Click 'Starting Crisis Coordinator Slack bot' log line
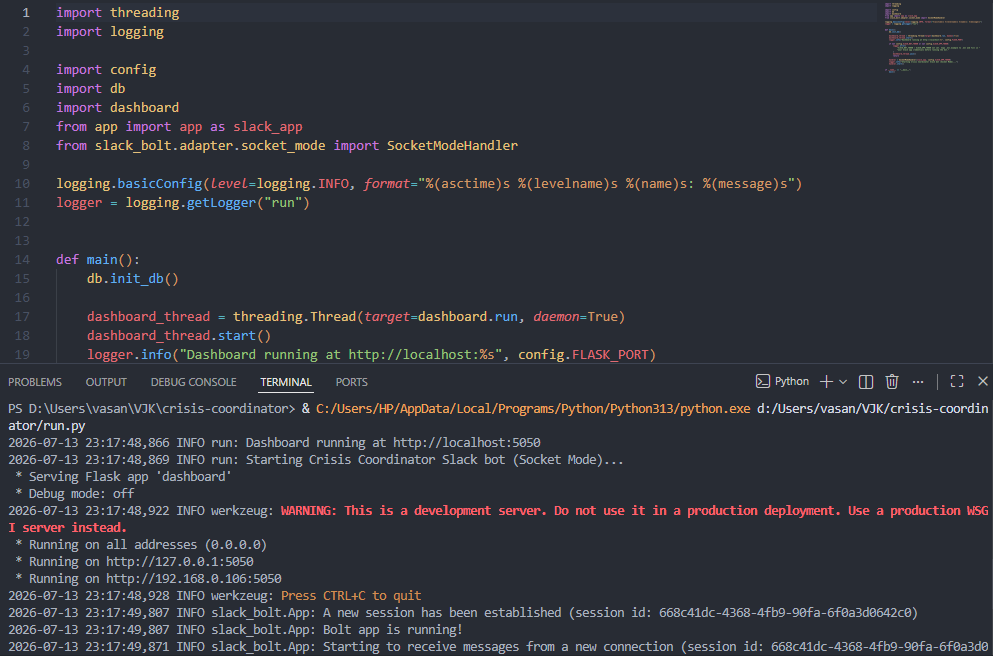993x656 pixels. [x=316, y=459]
